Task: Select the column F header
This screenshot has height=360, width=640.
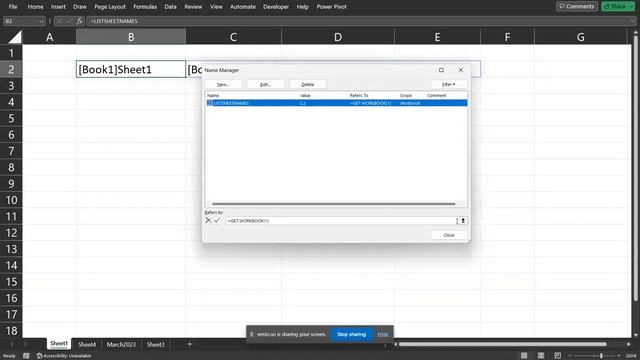Action: coord(507,37)
